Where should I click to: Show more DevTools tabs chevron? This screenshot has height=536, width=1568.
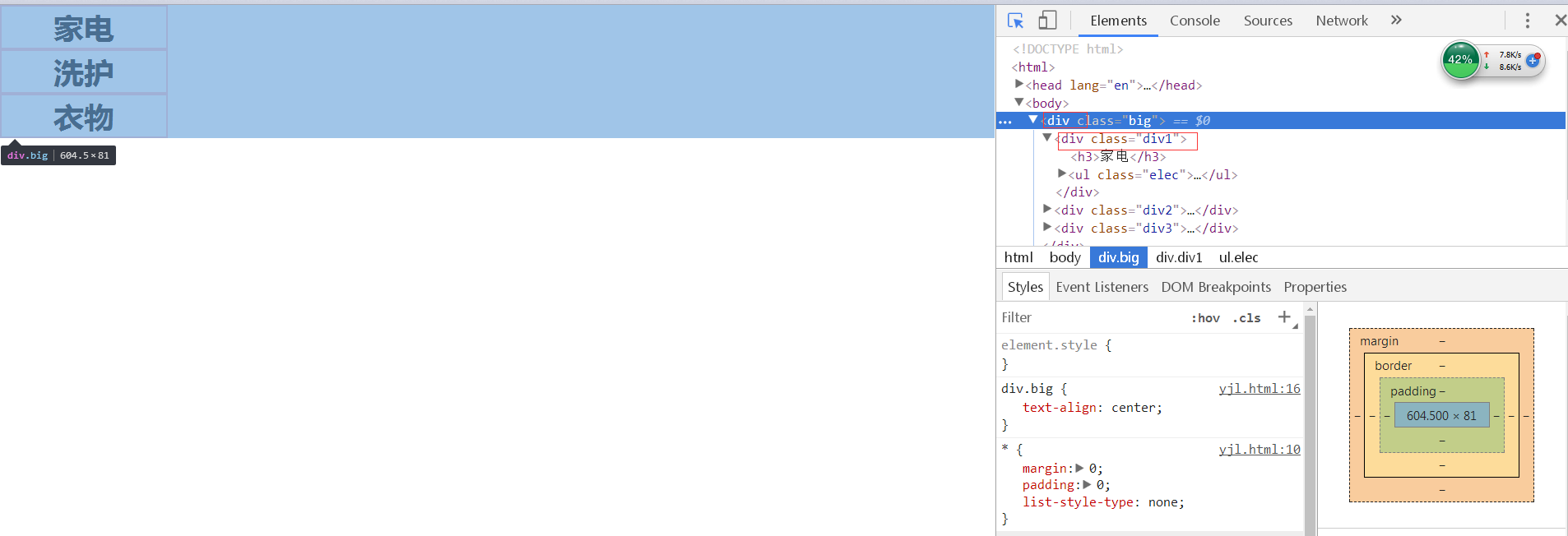(x=1396, y=21)
